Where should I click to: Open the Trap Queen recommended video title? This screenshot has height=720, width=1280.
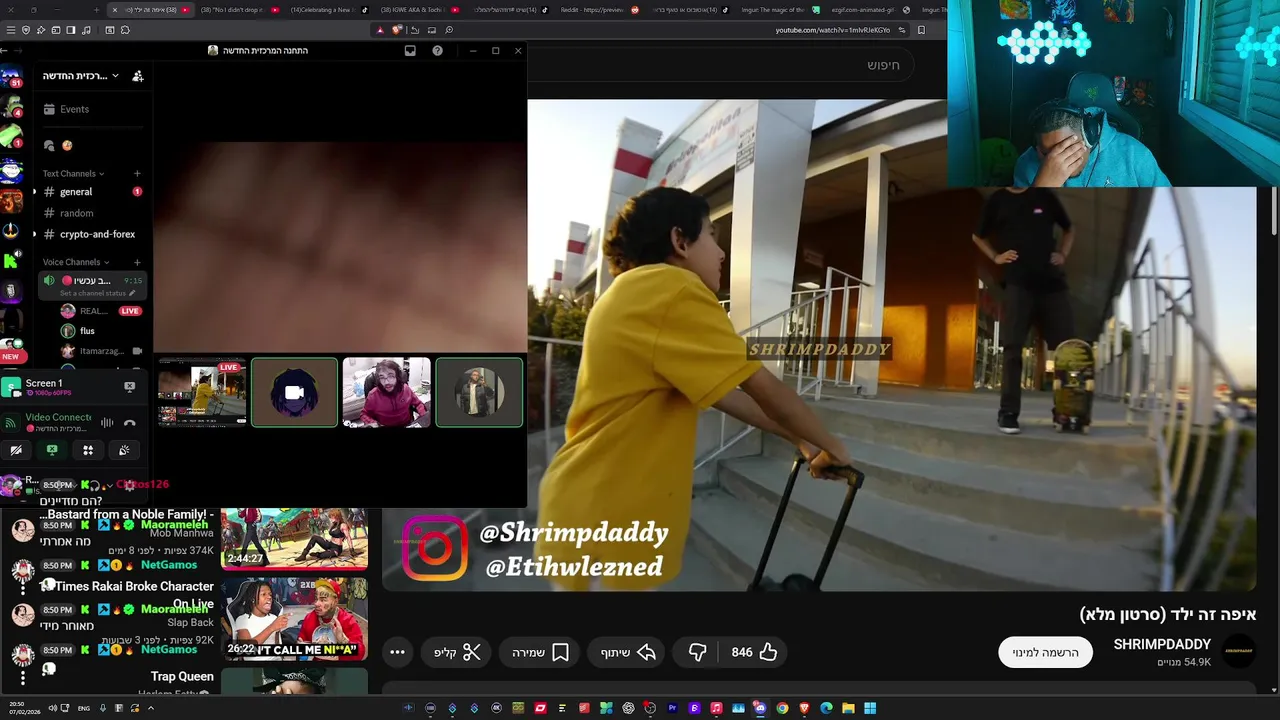[182, 677]
